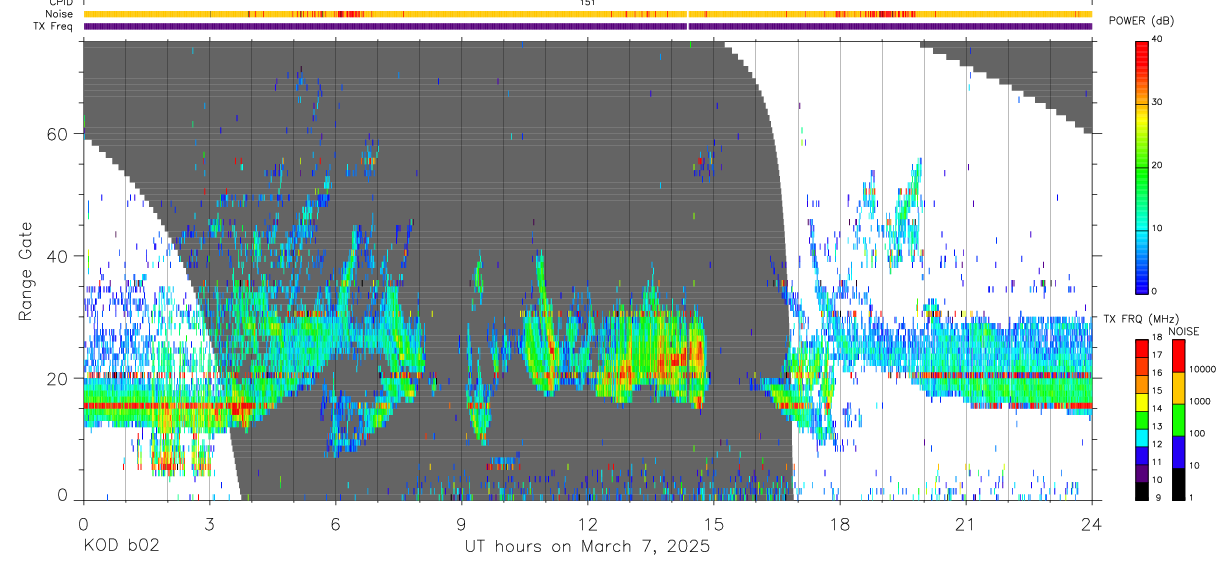Select the orange noise swatch 1000-10000
Image resolution: width=1228 pixels, height=567 pixels.
pyautogui.click(x=1177, y=387)
